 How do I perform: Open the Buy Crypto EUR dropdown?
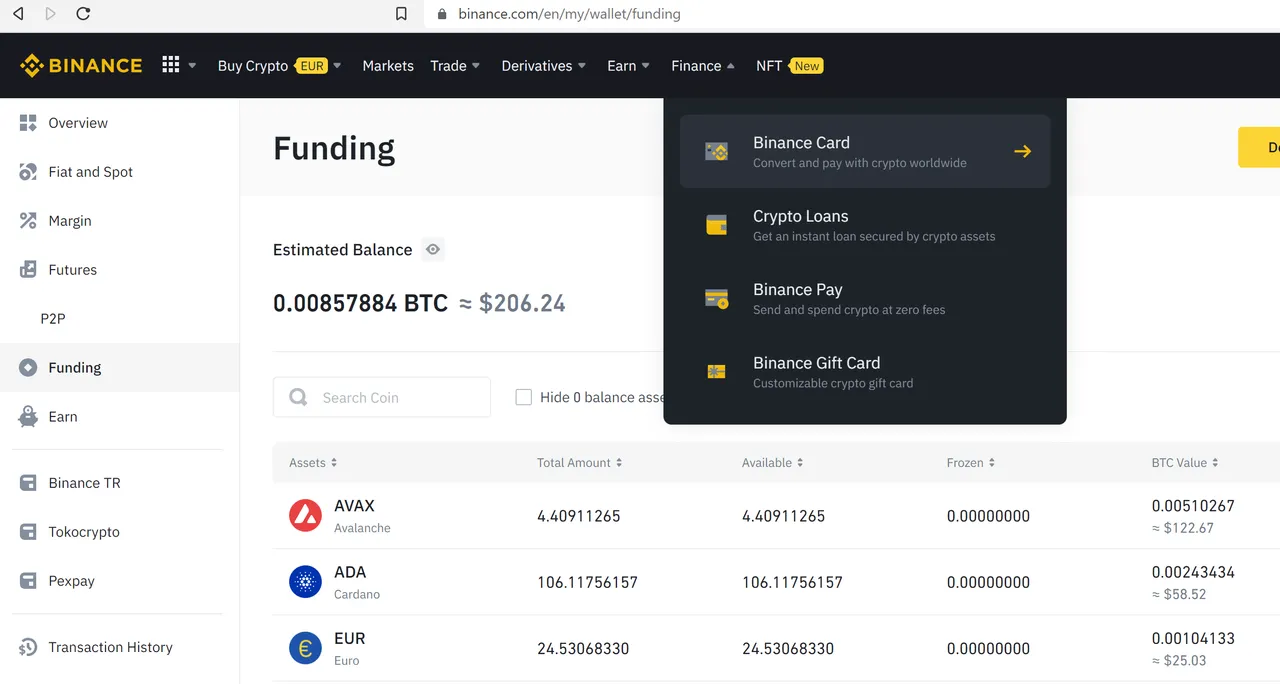(x=280, y=66)
